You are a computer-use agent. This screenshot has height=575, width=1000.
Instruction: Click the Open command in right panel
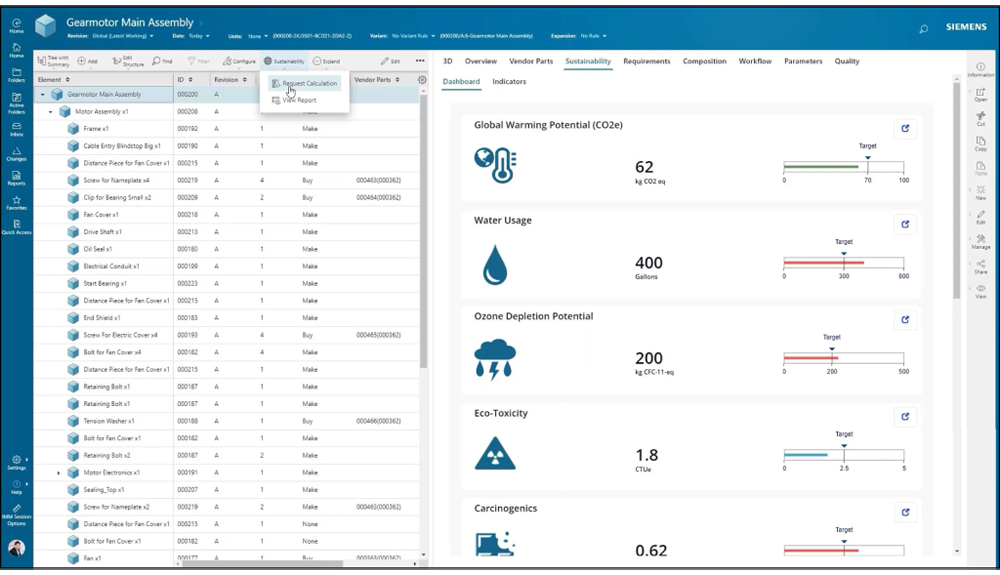click(x=980, y=95)
